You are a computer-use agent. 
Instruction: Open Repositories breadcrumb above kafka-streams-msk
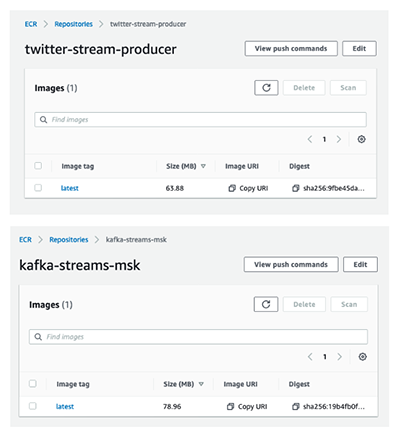(69, 240)
